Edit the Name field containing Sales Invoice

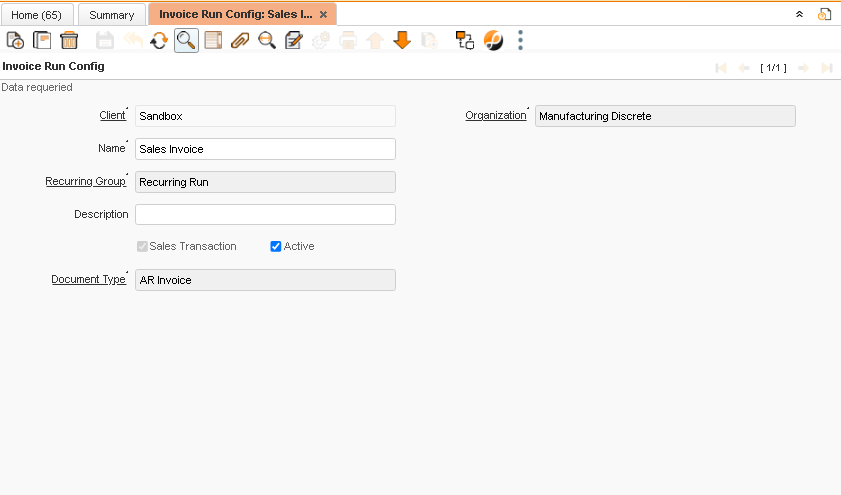click(265, 149)
